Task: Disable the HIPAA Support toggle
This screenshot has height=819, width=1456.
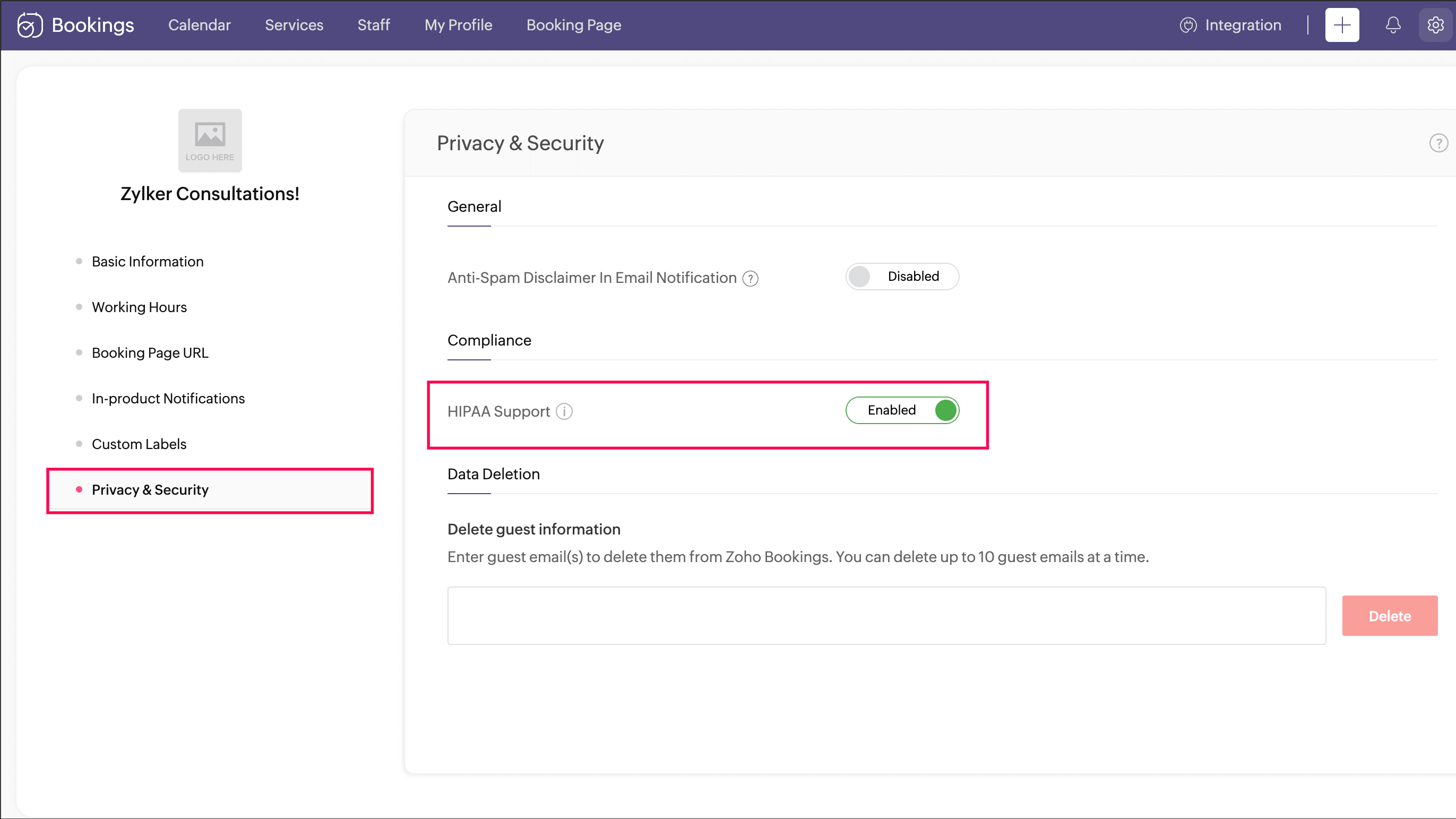Action: pos(902,410)
